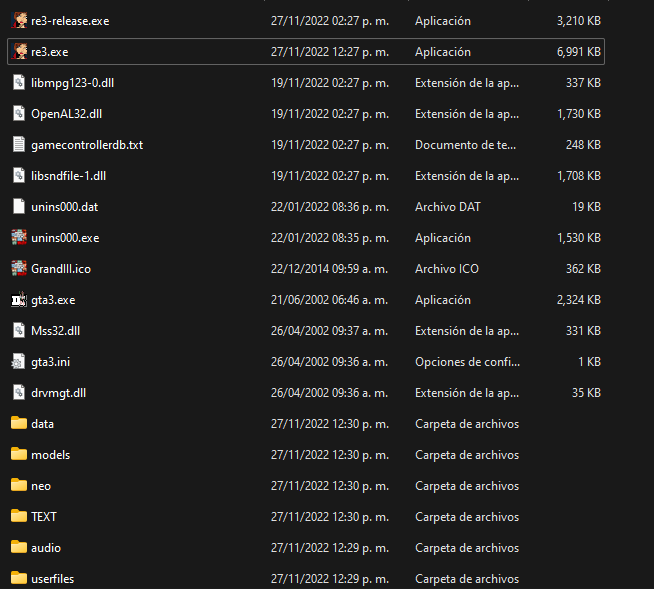Open the data folder name
The height and width of the screenshot is (589, 654).
pos(43,424)
